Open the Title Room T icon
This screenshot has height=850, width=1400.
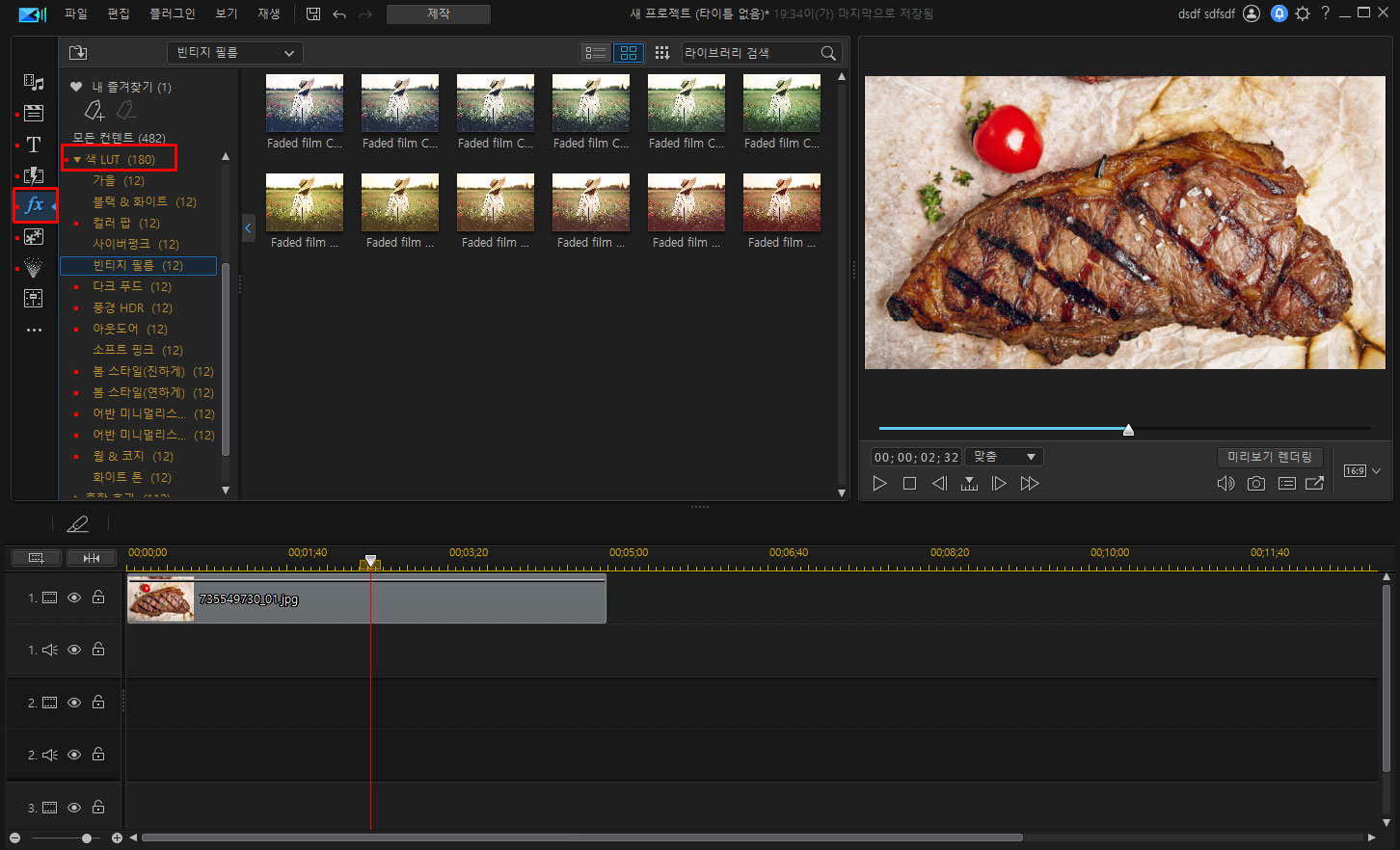click(34, 145)
